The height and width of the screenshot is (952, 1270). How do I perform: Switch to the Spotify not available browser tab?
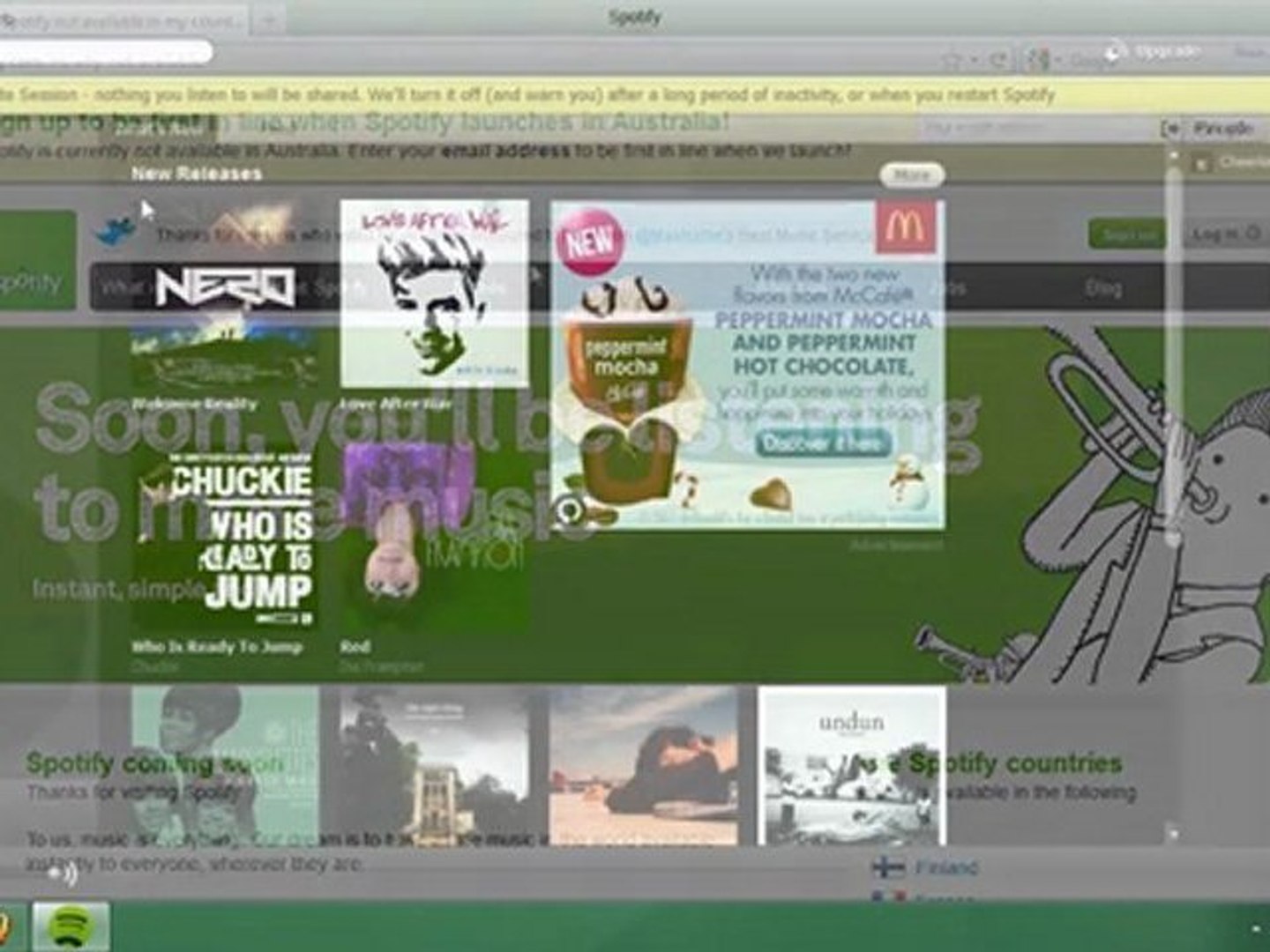point(123,20)
